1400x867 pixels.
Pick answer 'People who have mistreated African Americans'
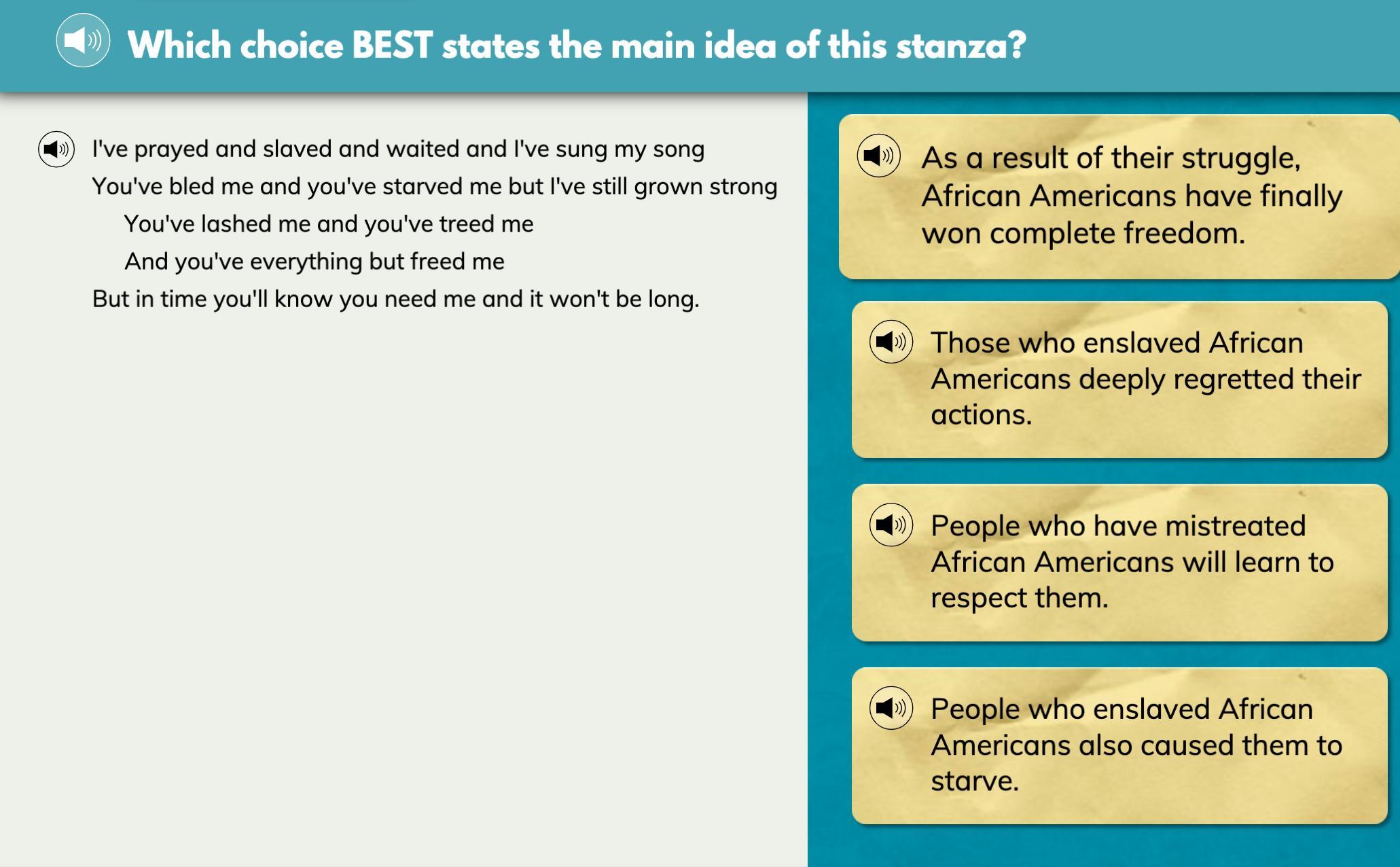tap(1119, 563)
